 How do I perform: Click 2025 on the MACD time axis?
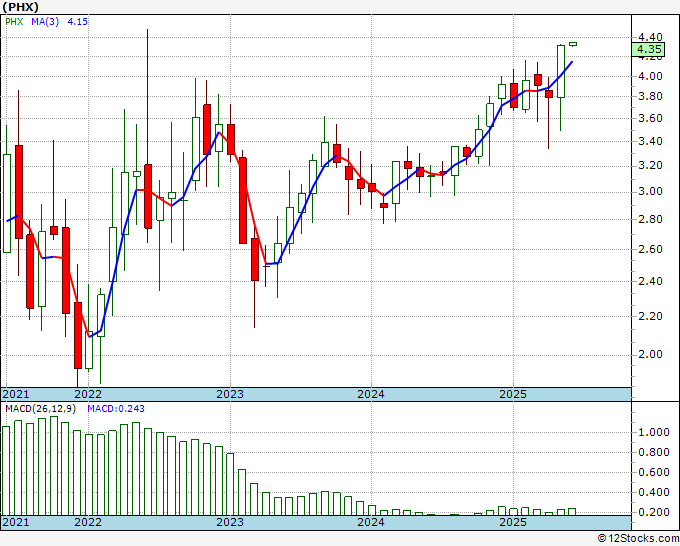click(513, 522)
